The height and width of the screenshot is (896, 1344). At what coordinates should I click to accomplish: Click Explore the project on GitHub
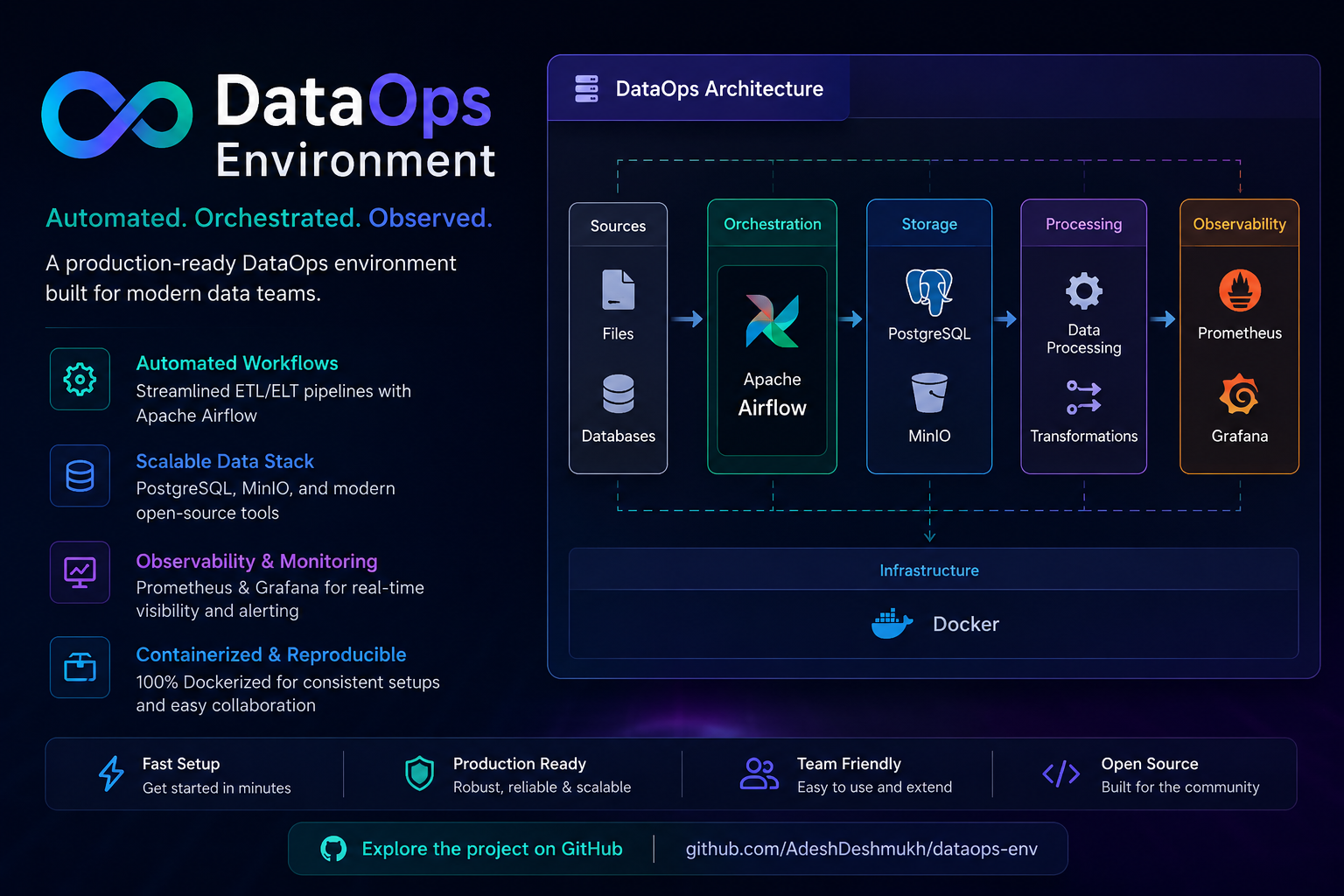[492, 849]
